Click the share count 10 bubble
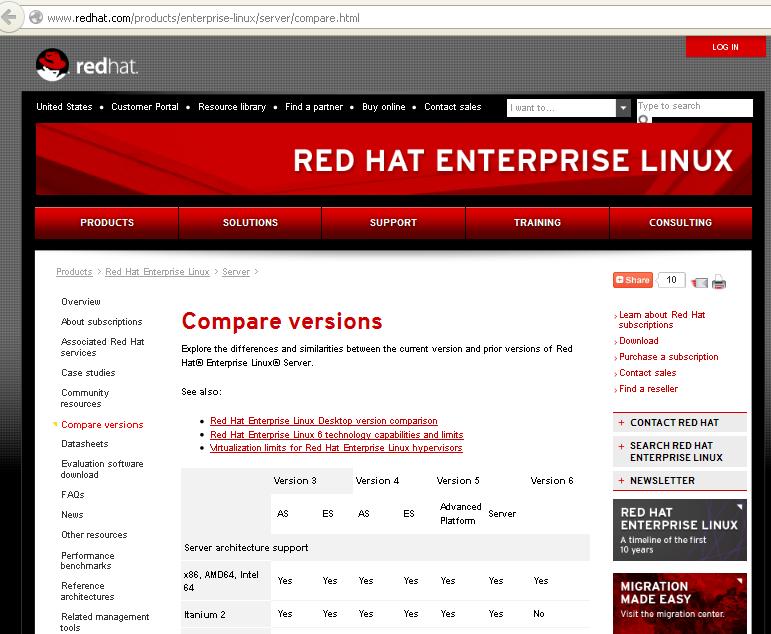The height and width of the screenshot is (634, 771). pos(671,280)
